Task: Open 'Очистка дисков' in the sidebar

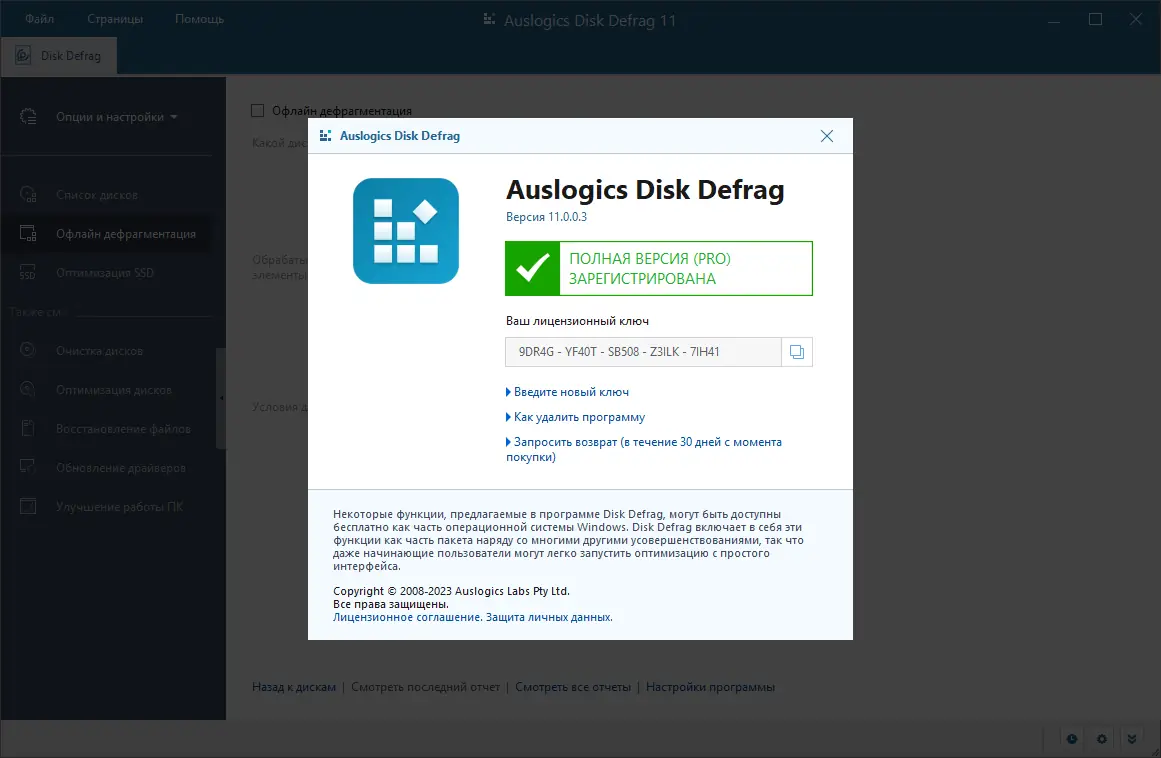Action: point(99,351)
